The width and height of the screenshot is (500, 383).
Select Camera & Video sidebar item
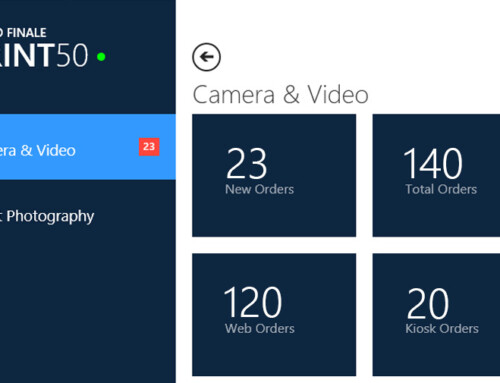point(88,147)
